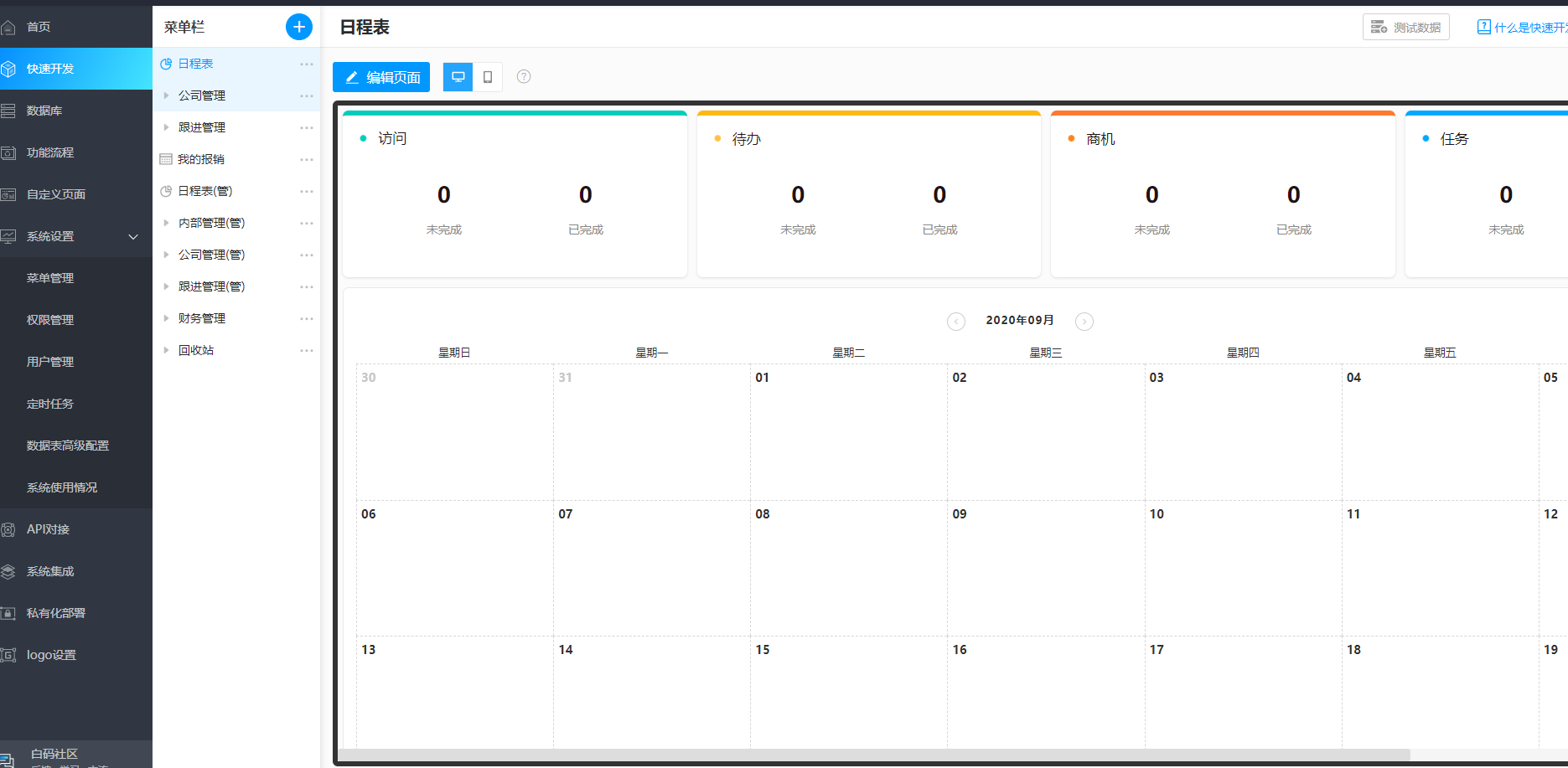Image resolution: width=1568 pixels, height=768 pixels.
Task: Open more options for 财务管理 row
Action: [307, 318]
